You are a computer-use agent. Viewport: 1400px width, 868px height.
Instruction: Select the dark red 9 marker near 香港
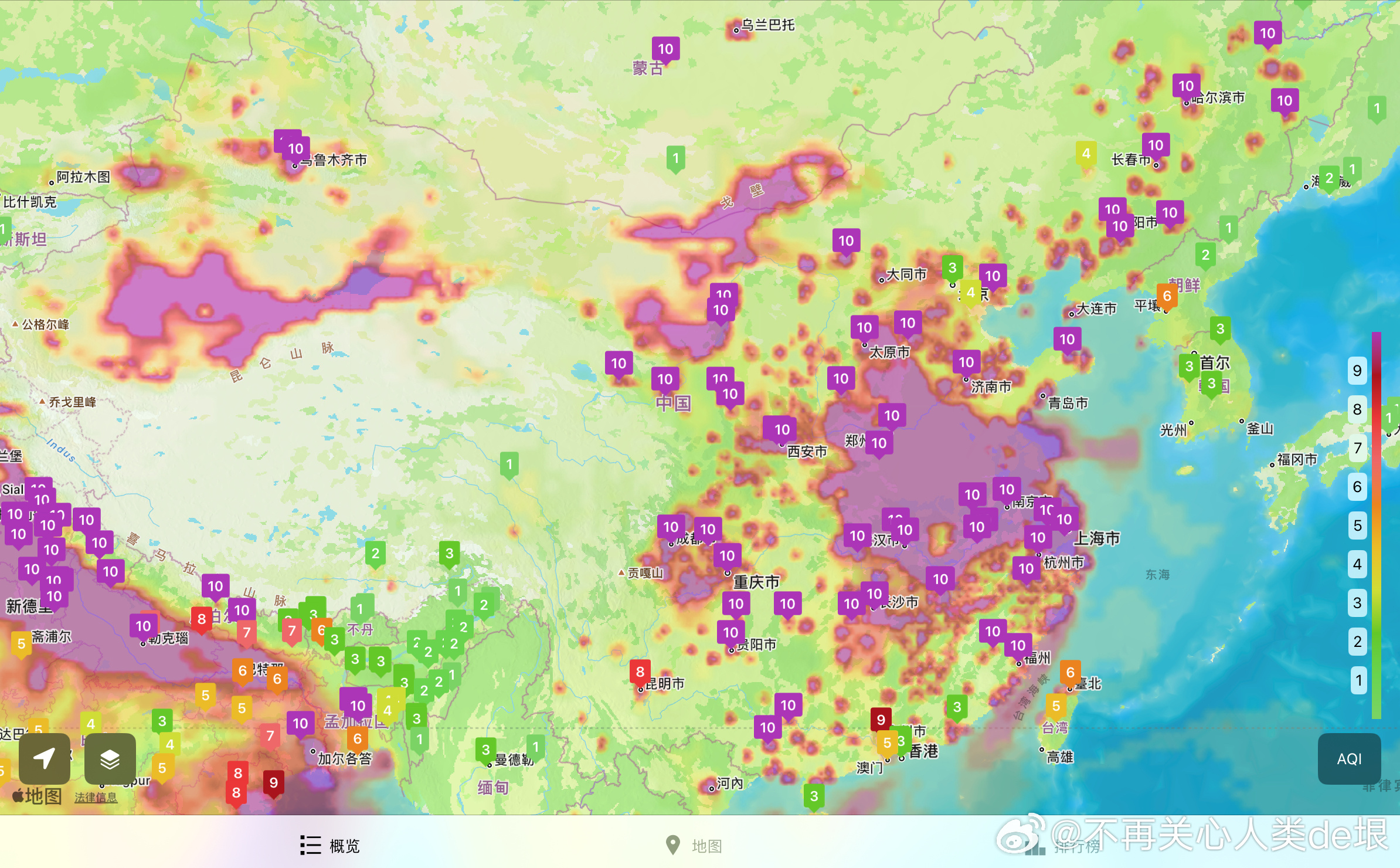coord(881,720)
